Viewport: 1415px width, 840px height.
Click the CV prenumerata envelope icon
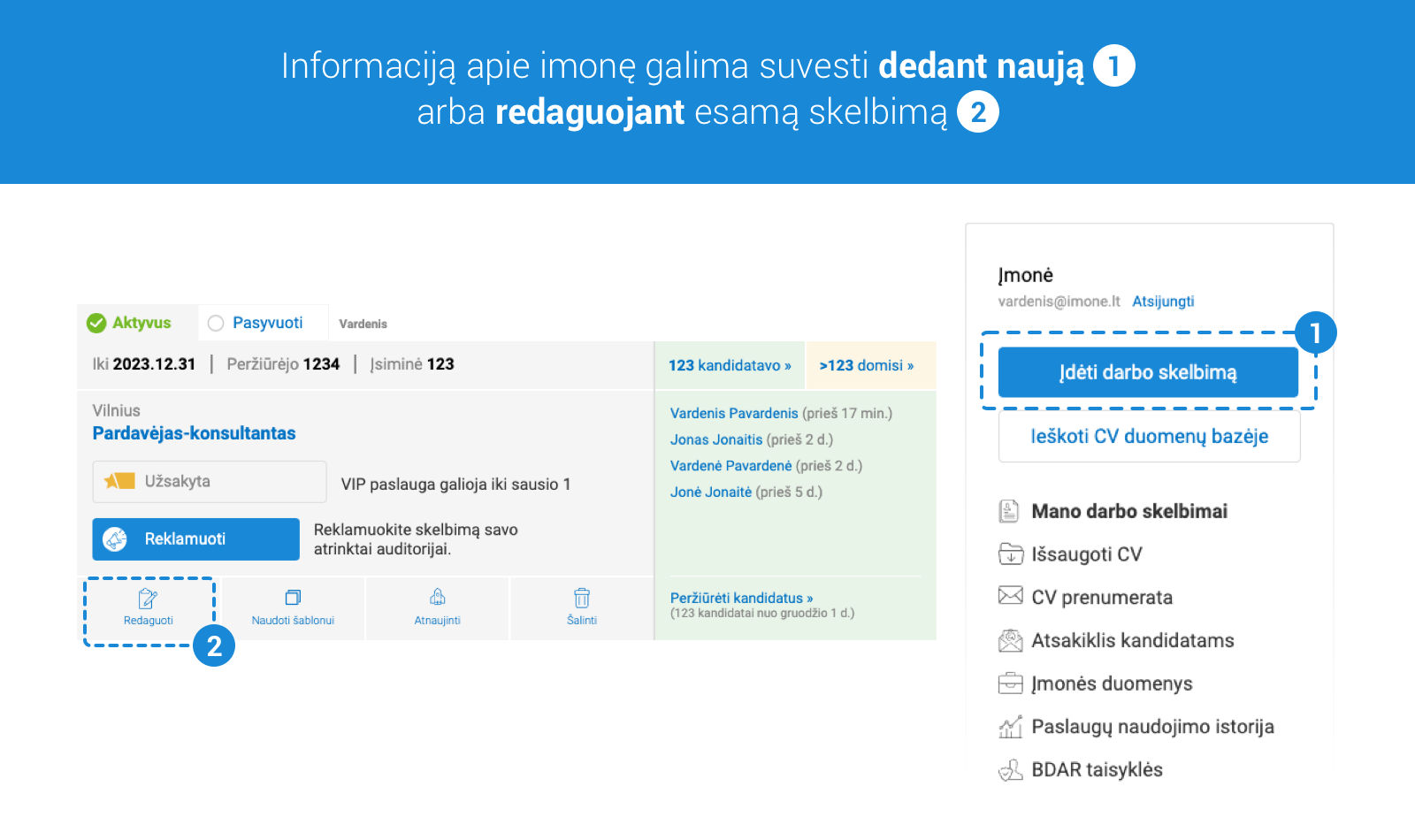[x=1010, y=595]
